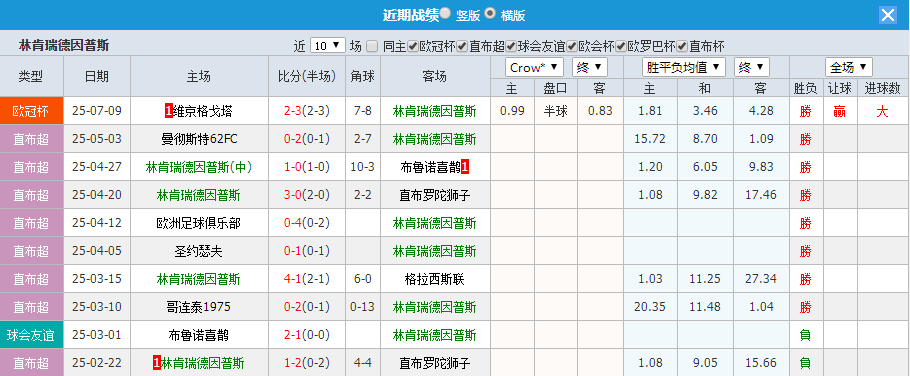Open home team 曼彻斯特62FC
The width and height of the screenshot is (910, 376).
click(199, 139)
